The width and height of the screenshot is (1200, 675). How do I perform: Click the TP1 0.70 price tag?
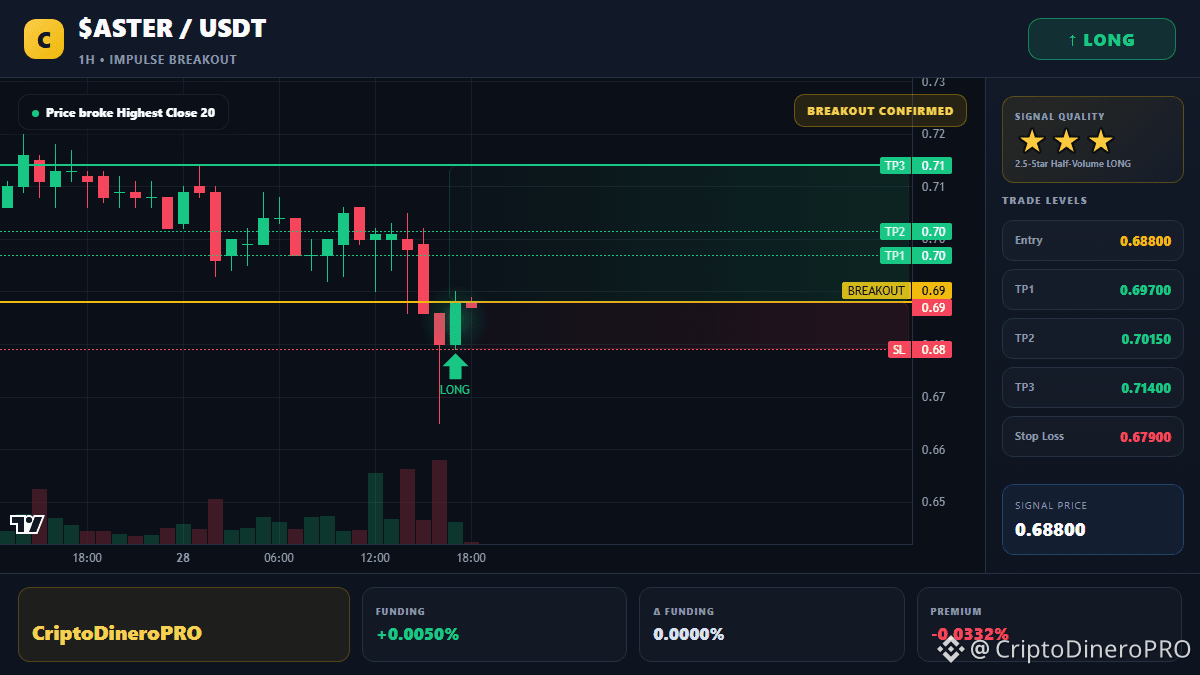click(x=915, y=256)
